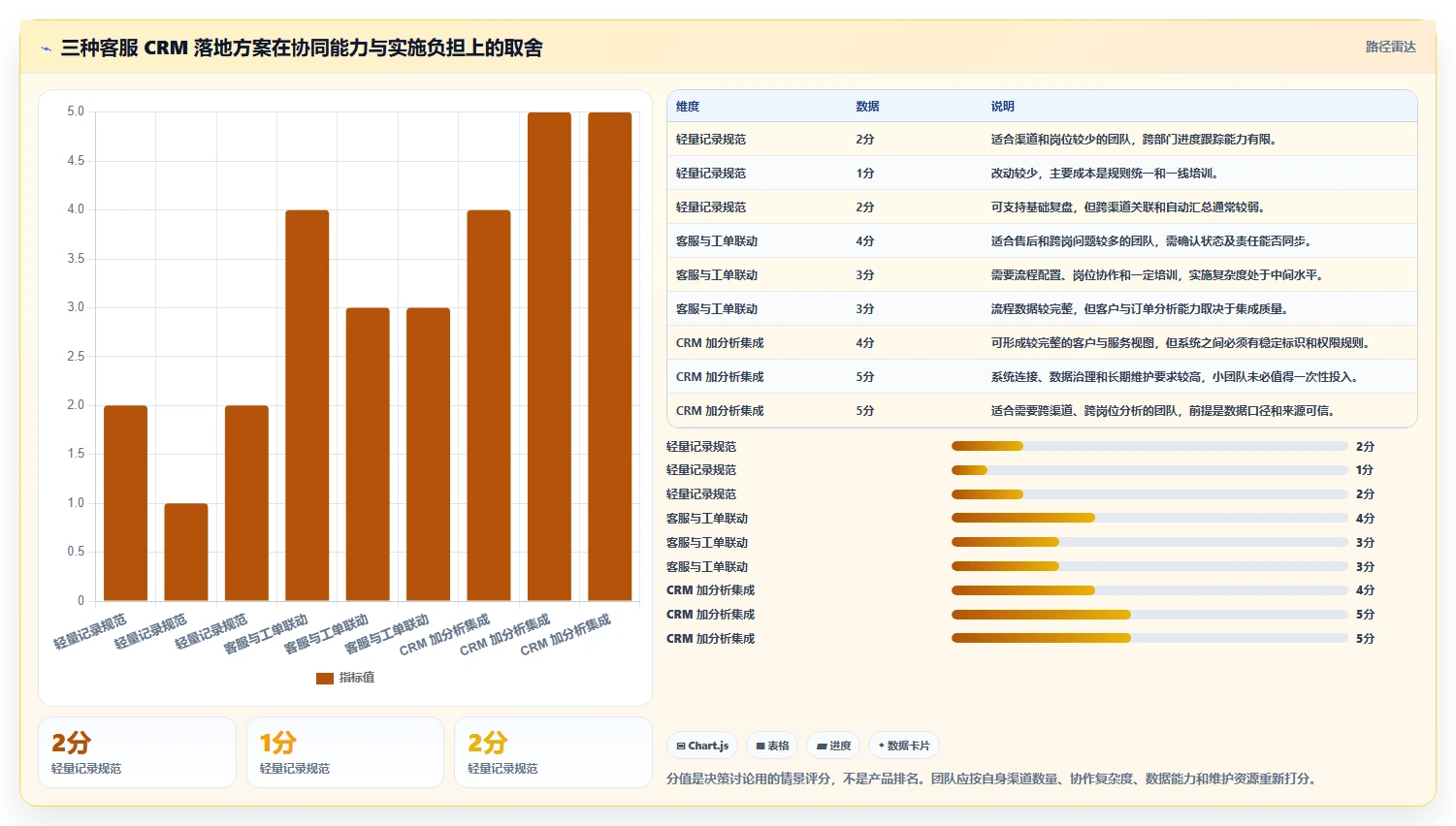Image resolution: width=1456 pixels, height=826 pixels.
Task: Click the dashboard title 三种客服 CRM 落地方案
Action: click(x=302, y=48)
